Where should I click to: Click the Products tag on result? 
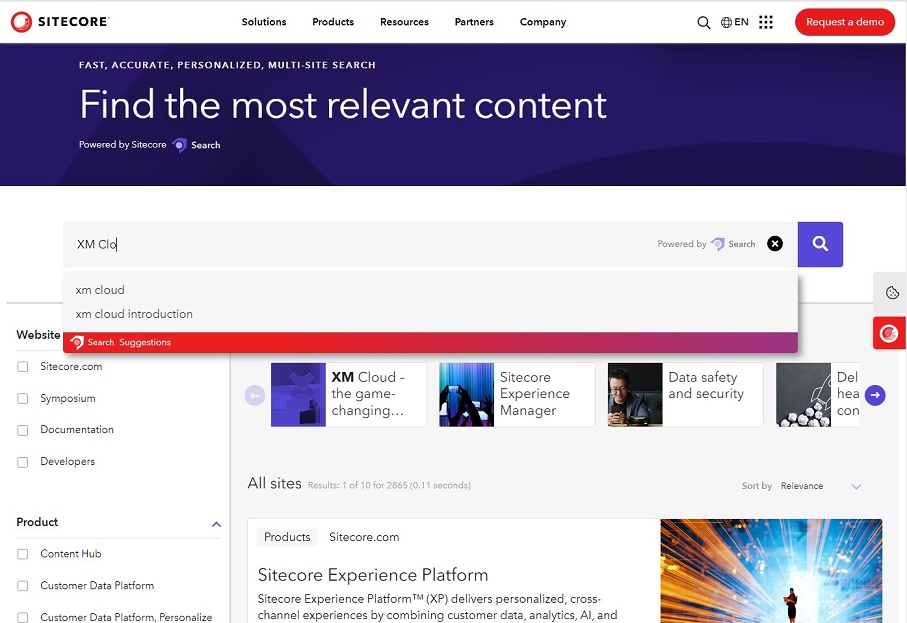tap(287, 537)
